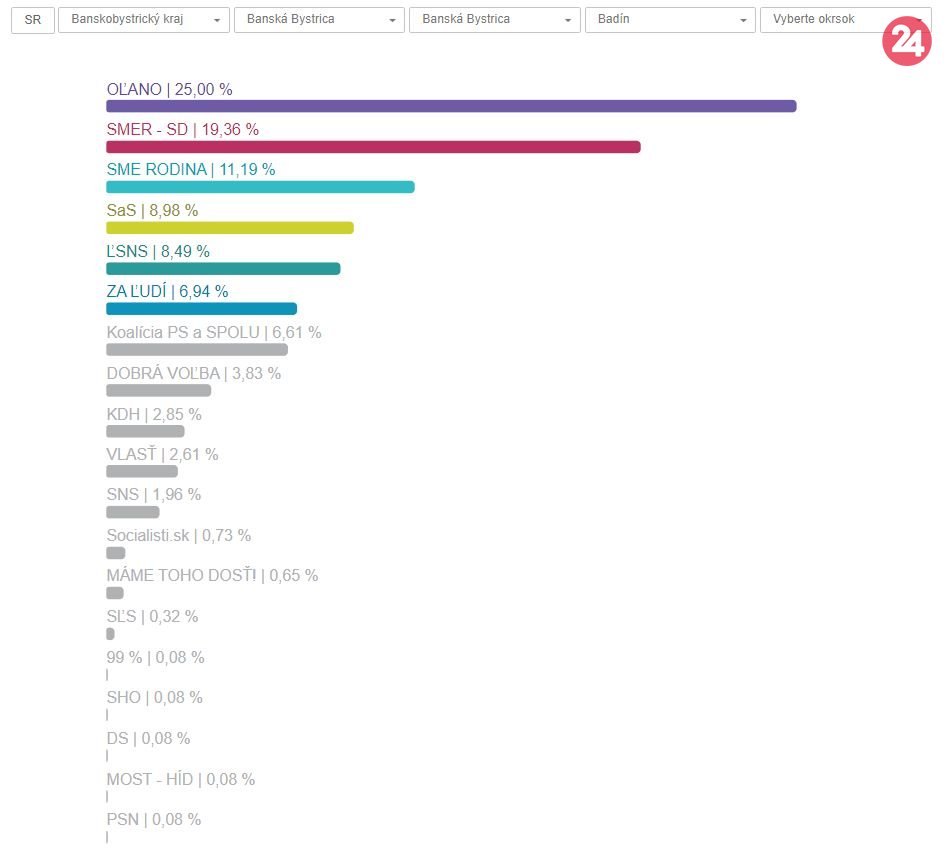Image resolution: width=950 pixels, height=851 pixels.
Task: Click the turquoise SME RODINA bar
Action: pyautogui.click(x=260, y=187)
